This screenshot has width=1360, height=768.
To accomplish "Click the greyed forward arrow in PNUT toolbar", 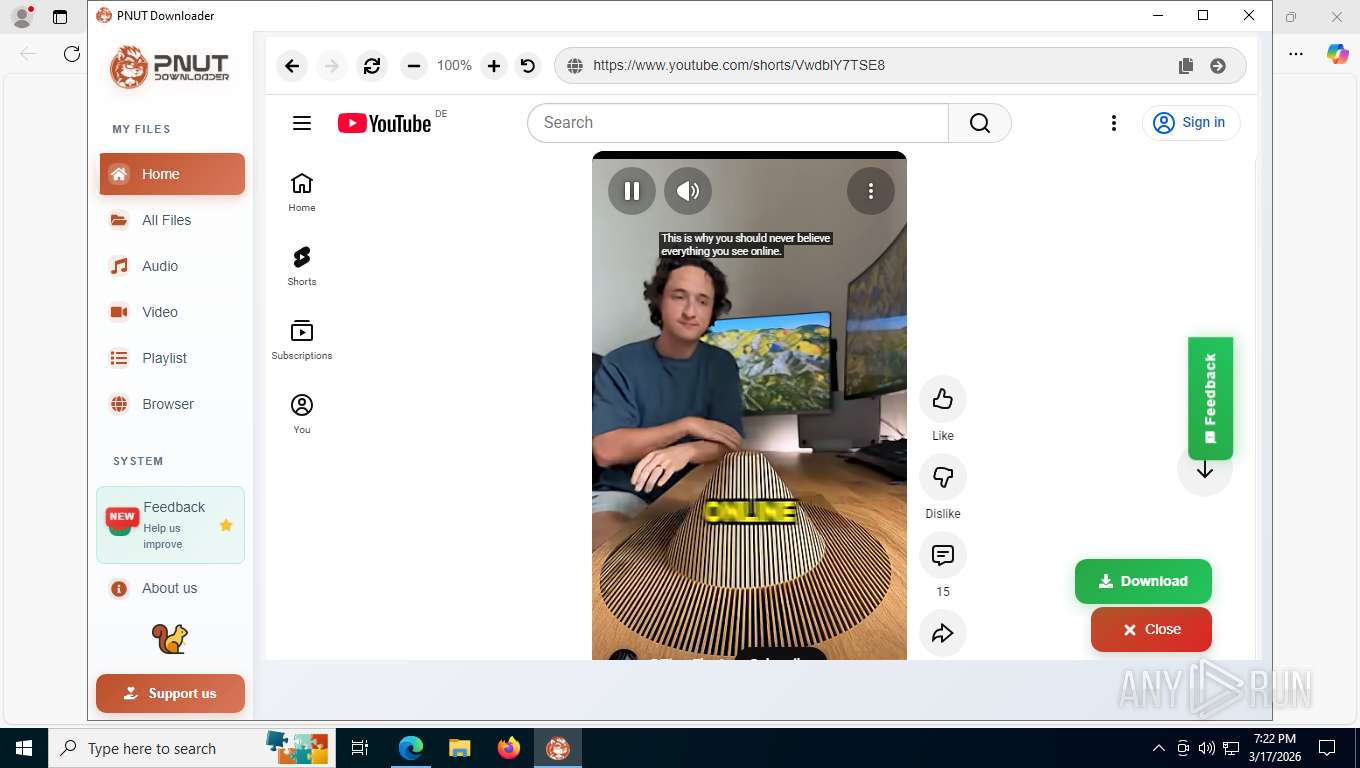I will [332, 66].
